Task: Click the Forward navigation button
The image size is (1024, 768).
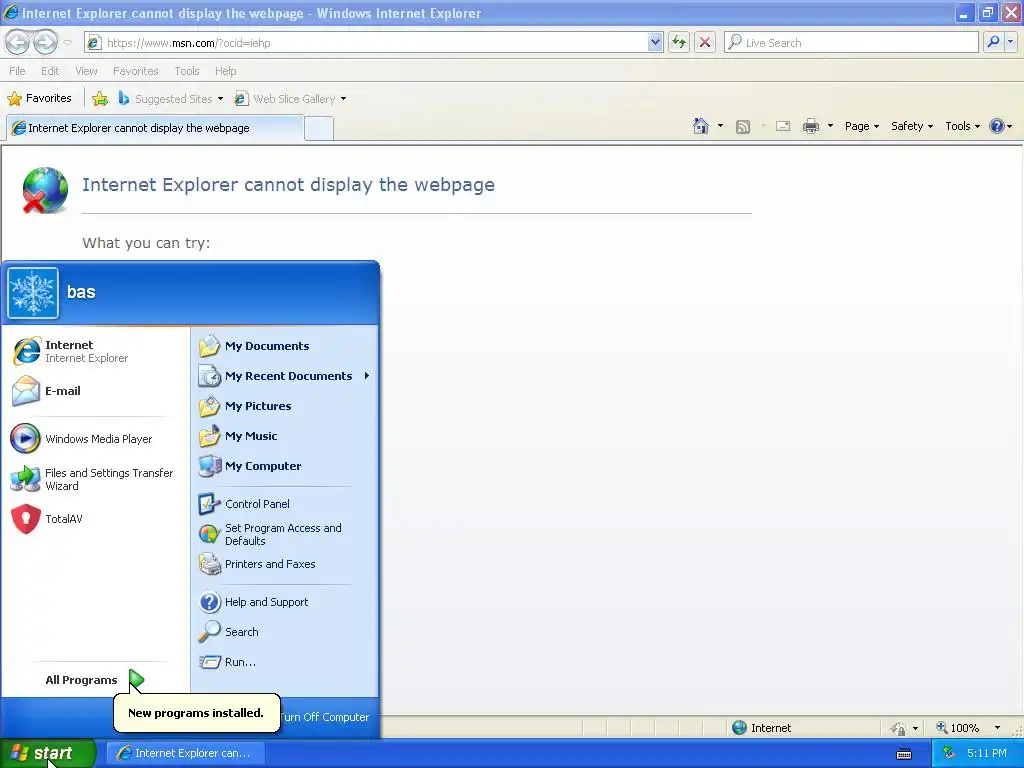Action: [x=45, y=42]
